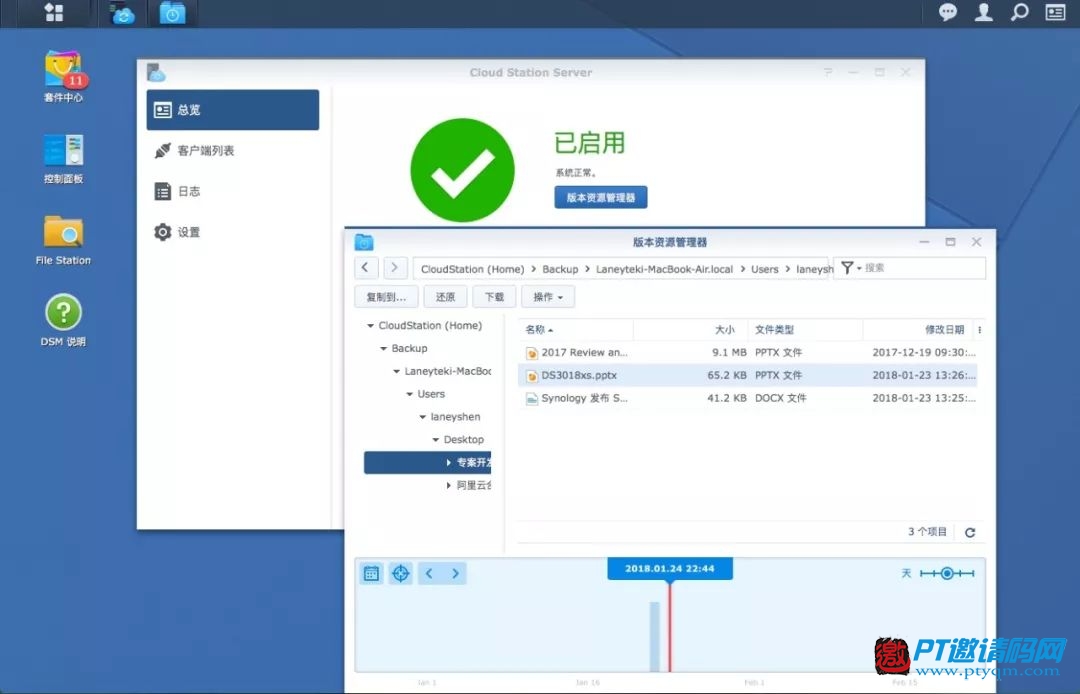
Task: Click the Package Center 11 badge
Action: click(75, 81)
